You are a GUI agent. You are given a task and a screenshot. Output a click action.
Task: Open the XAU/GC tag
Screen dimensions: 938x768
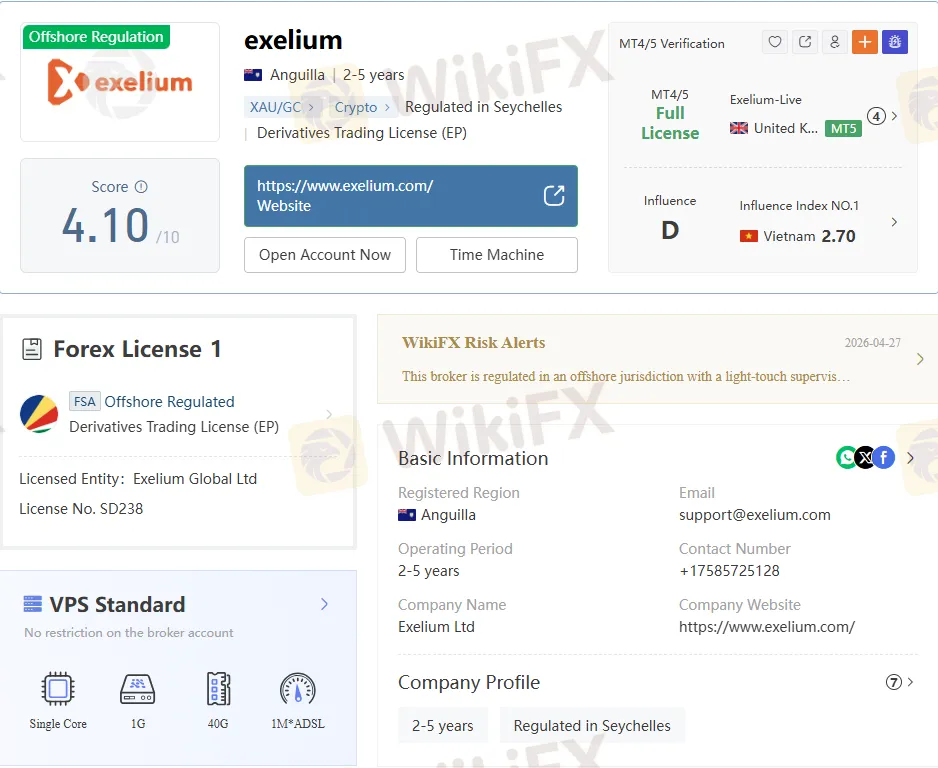click(282, 107)
